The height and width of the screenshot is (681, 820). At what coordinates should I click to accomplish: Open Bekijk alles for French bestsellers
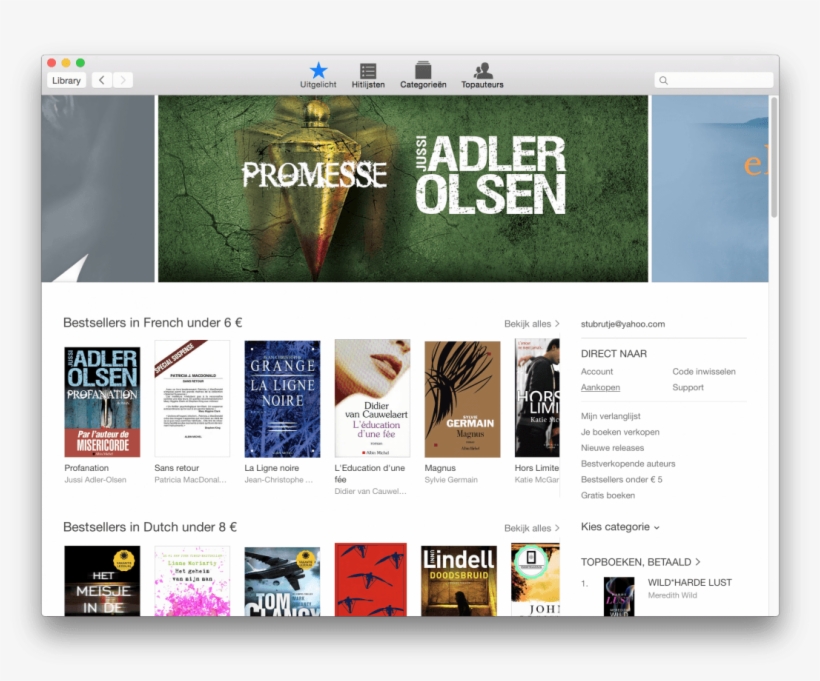(531, 324)
